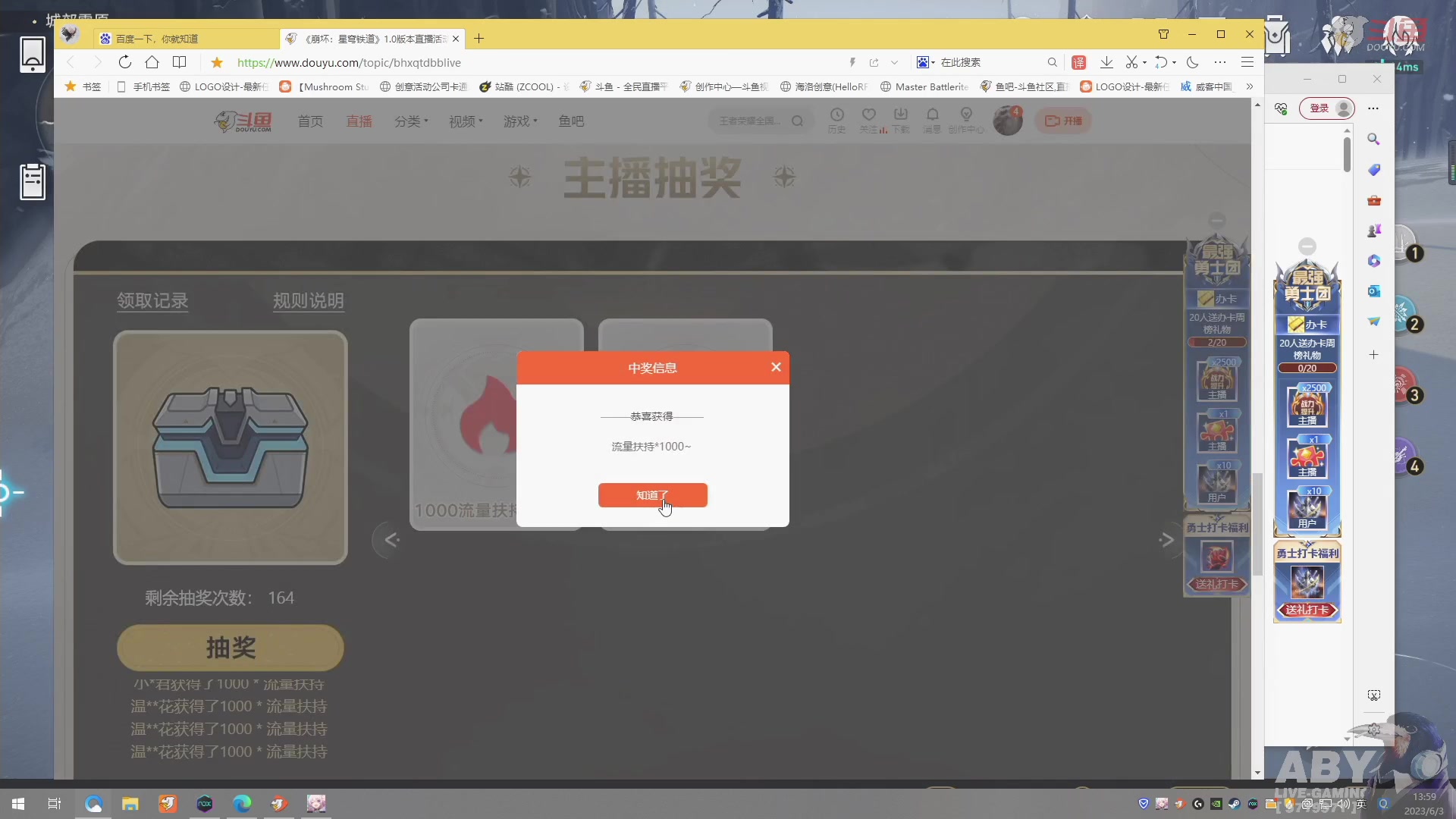Open the 手机书签 bookmark

pos(143,86)
